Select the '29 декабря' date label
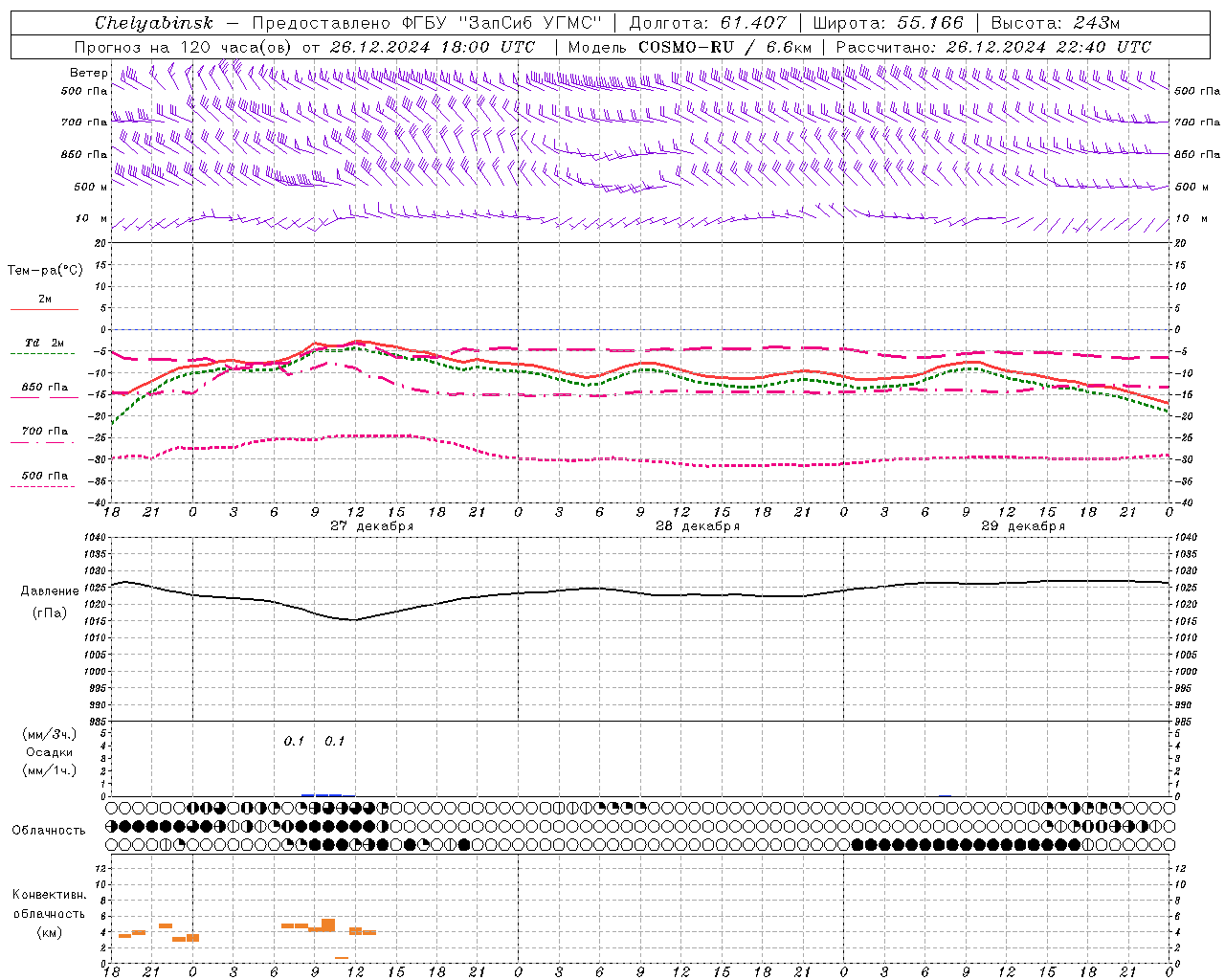 [x=1023, y=526]
